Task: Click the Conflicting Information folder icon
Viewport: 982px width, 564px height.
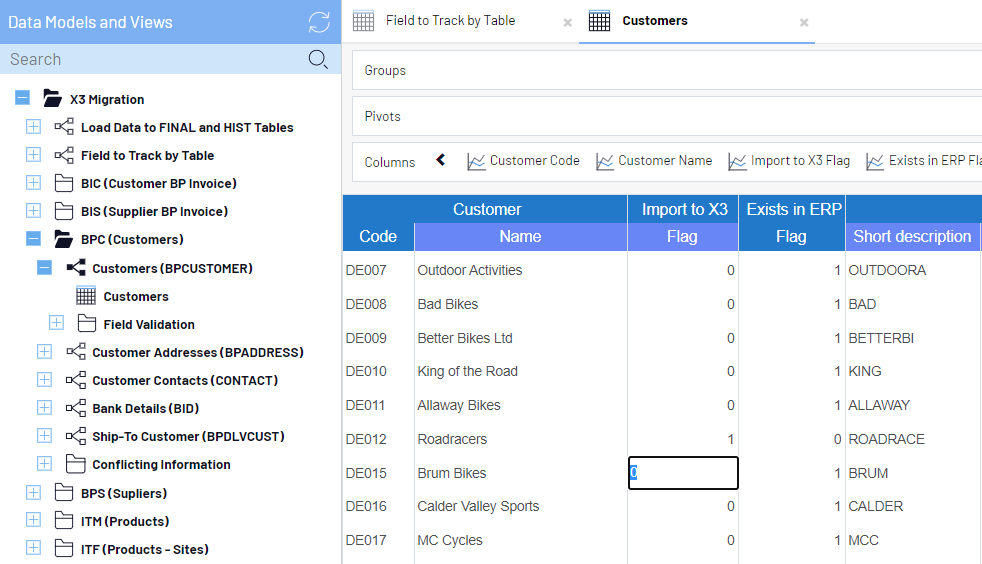Action: pos(75,464)
